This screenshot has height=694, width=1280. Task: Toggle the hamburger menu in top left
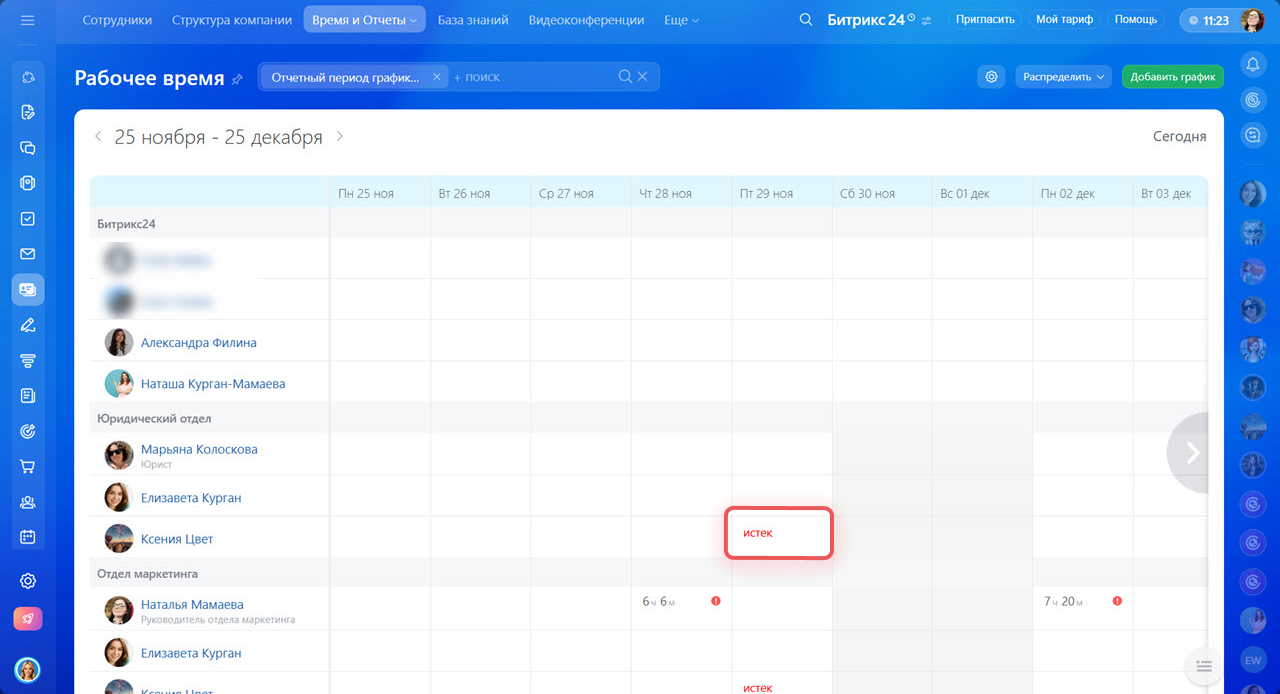click(27, 20)
